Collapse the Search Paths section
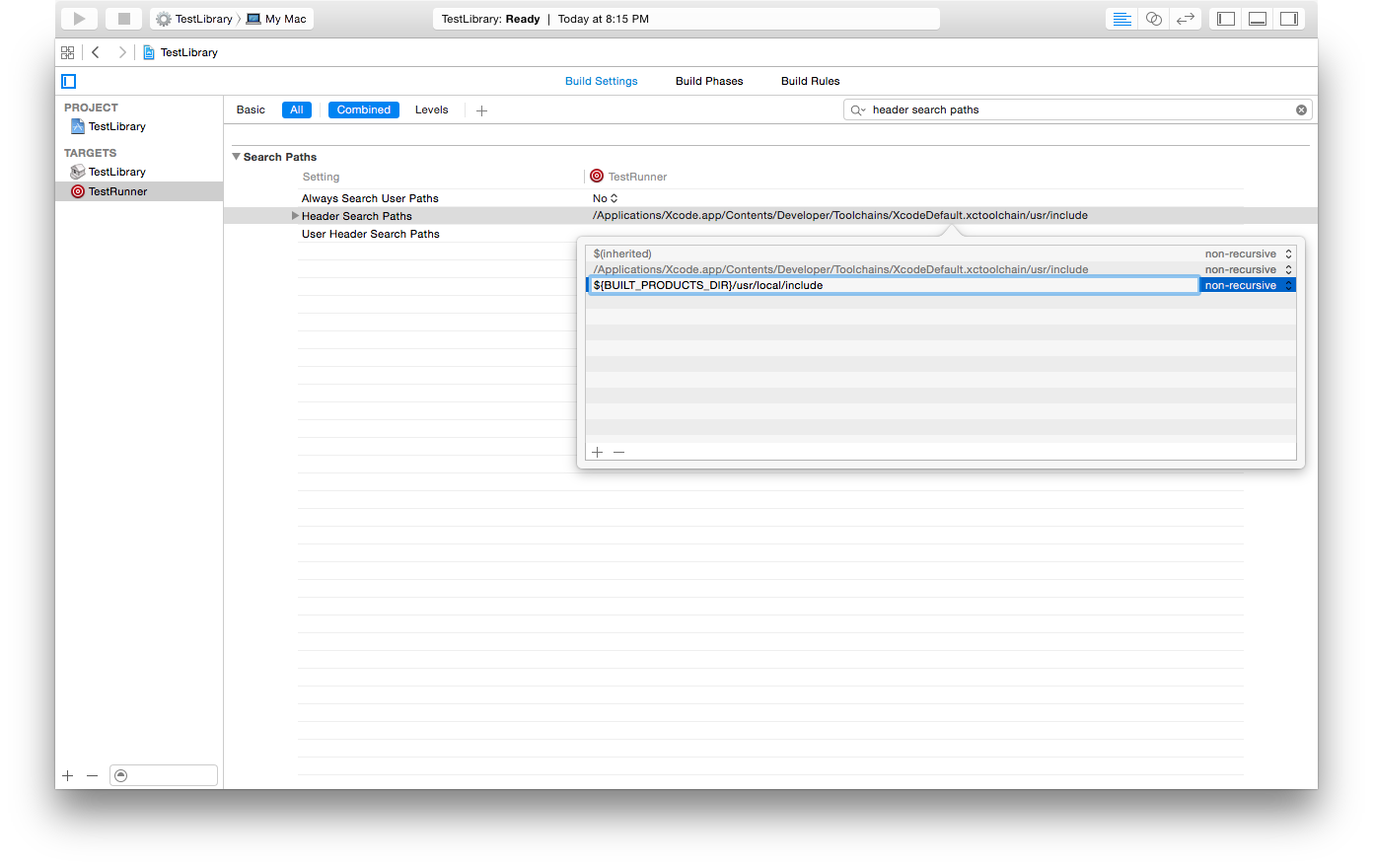The image size is (1373, 868). pos(237,157)
